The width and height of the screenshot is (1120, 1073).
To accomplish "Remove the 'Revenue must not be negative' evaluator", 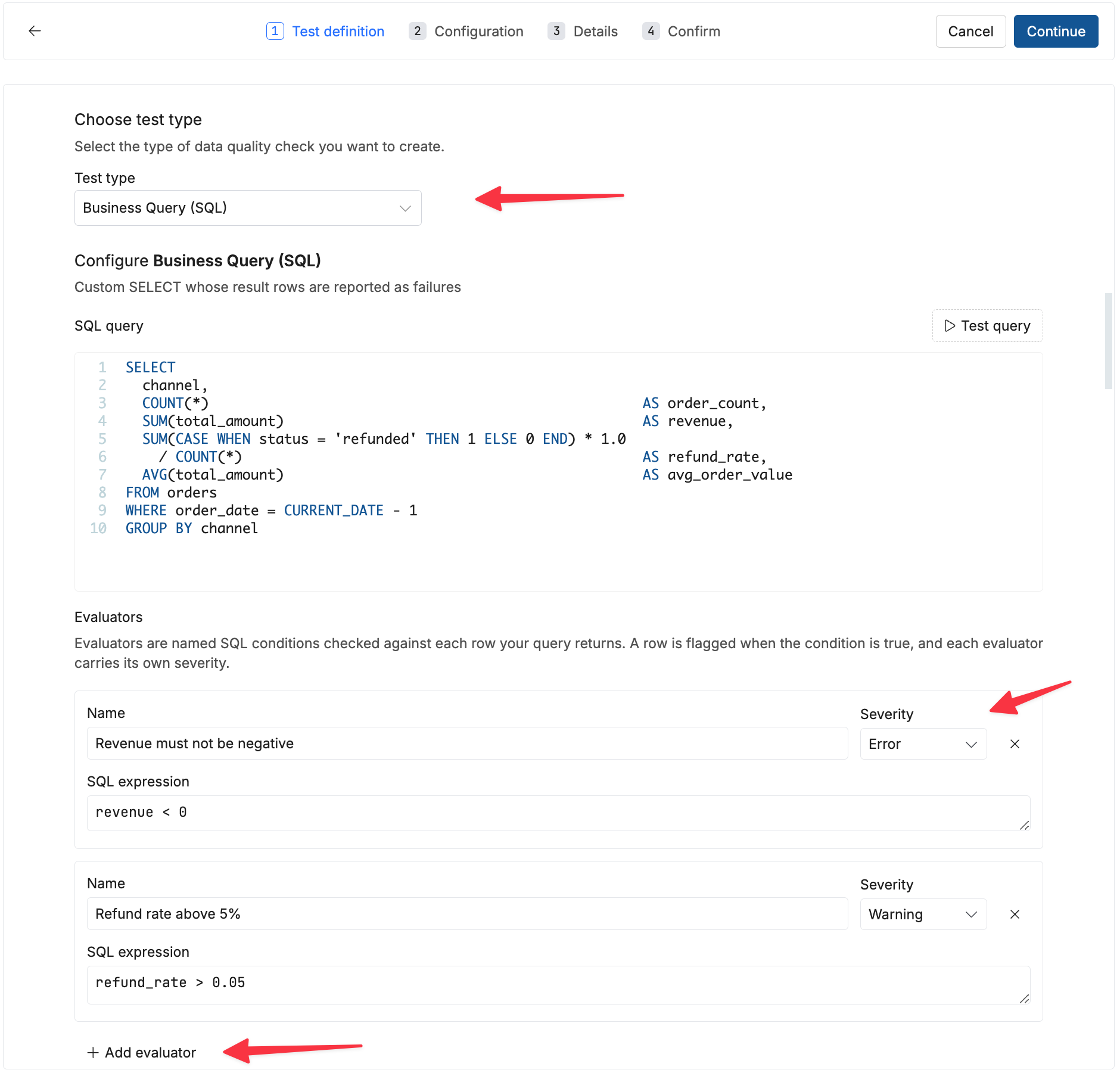I will click(x=1015, y=744).
